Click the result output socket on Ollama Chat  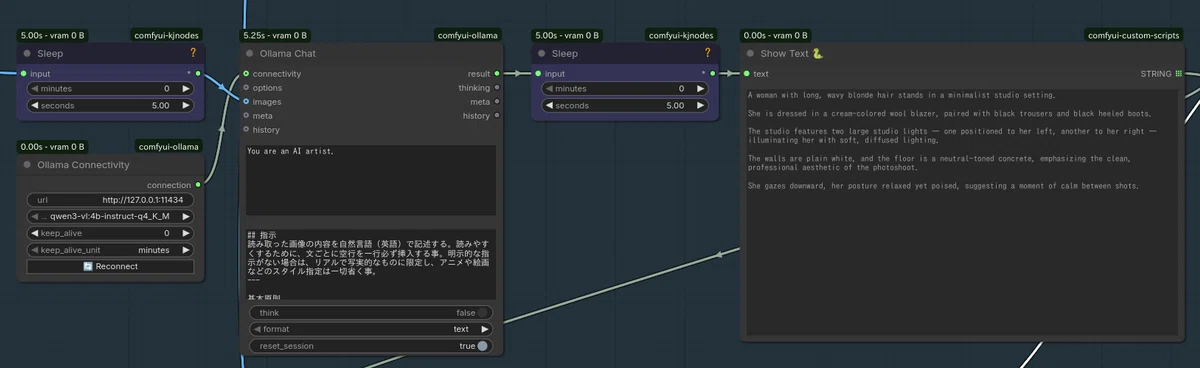[x=498, y=73]
